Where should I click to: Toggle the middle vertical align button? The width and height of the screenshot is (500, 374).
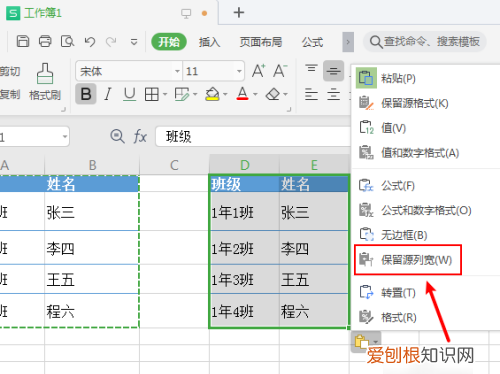tap(333, 71)
